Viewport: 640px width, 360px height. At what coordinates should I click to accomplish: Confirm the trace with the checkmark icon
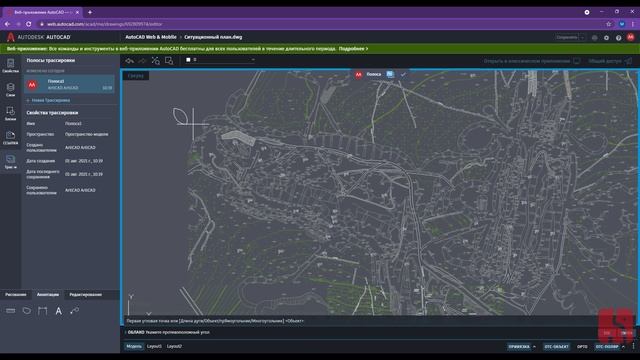click(403, 74)
